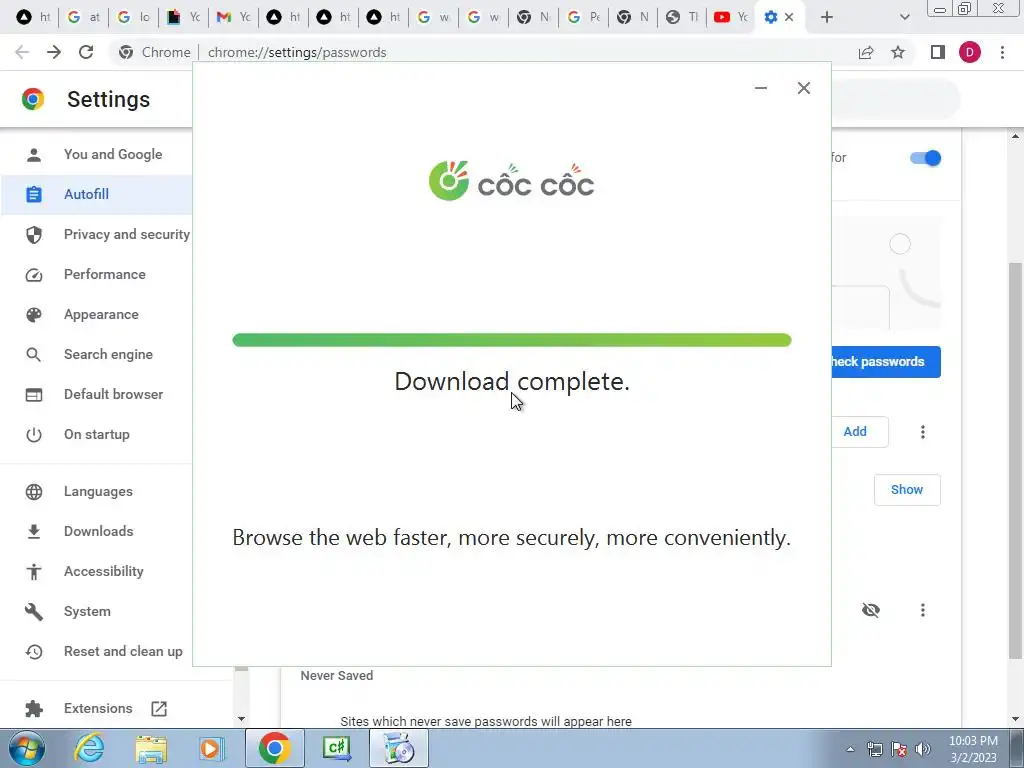Click the Reset and clean up icon

(33, 651)
